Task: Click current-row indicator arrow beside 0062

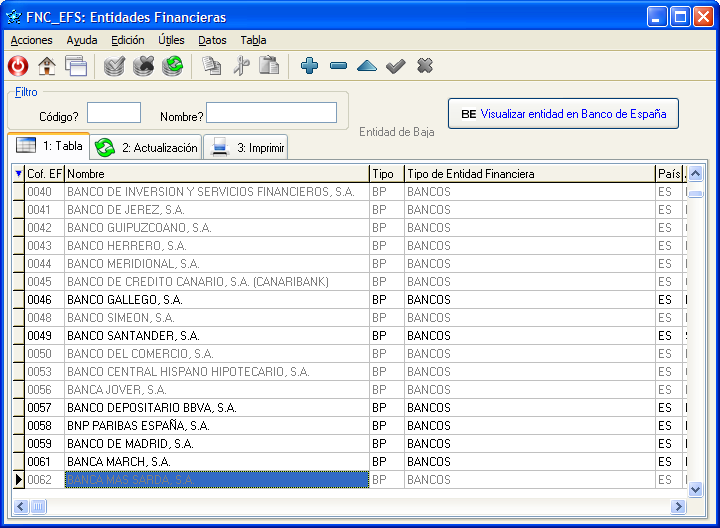Action: 18,479
